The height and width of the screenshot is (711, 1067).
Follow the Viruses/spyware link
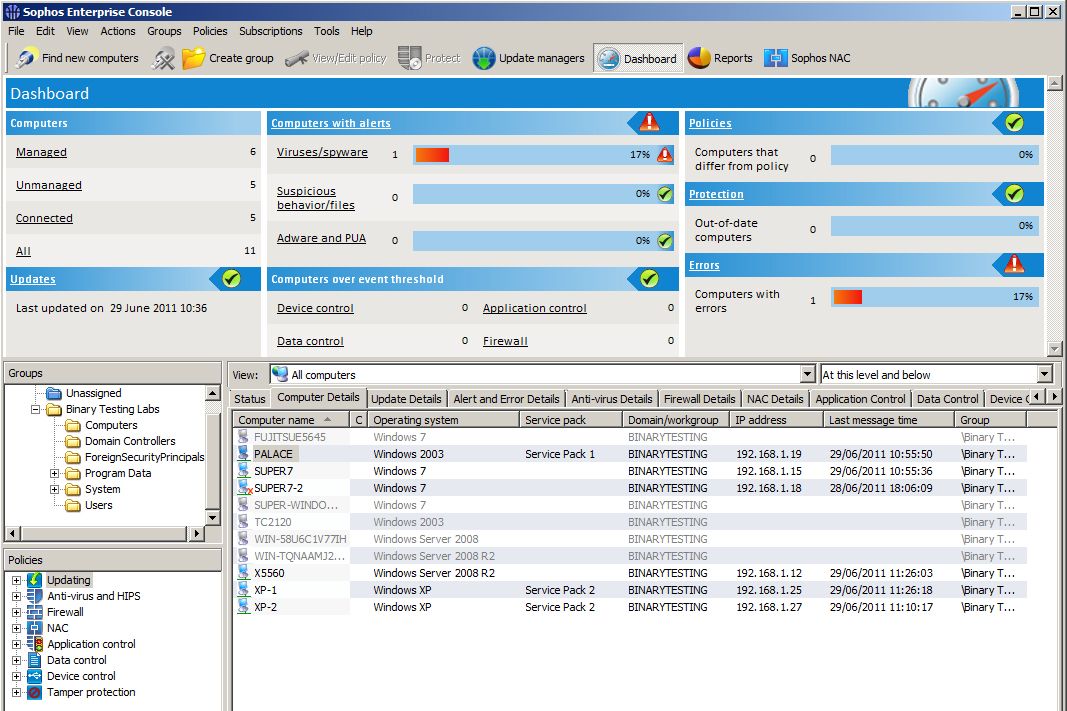[x=322, y=152]
